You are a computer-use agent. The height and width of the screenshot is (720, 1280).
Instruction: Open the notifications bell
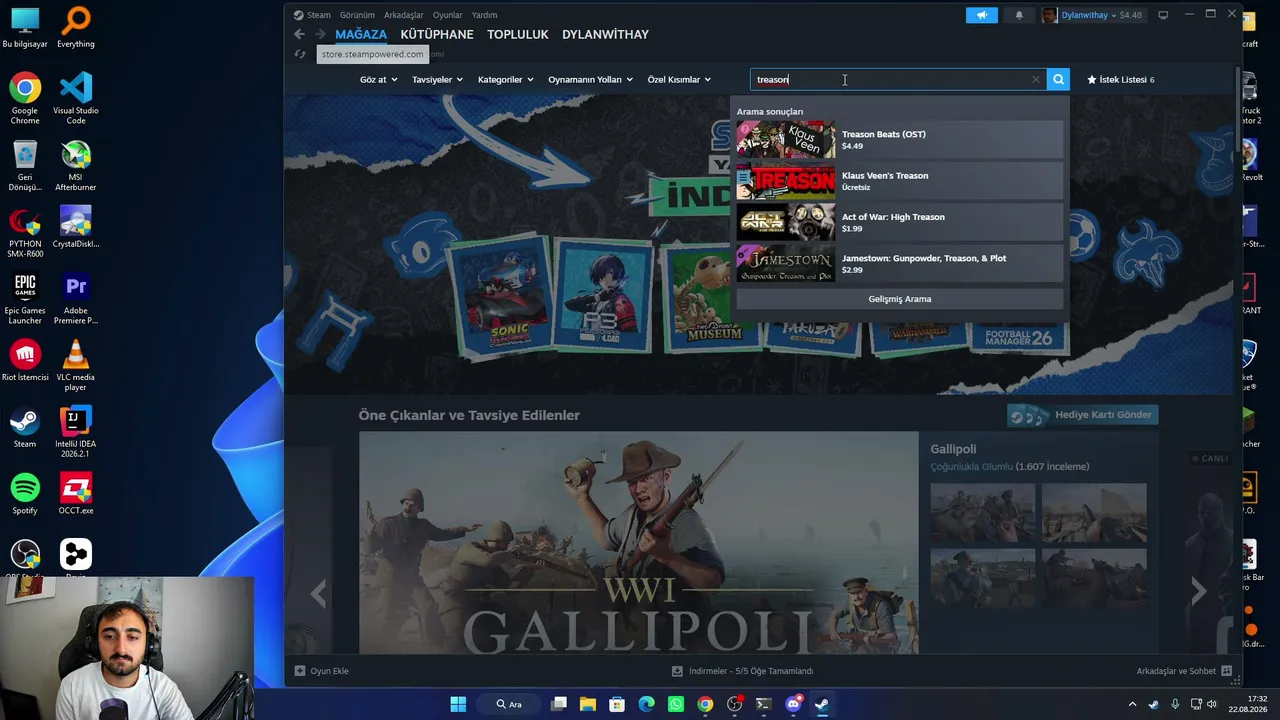pyautogui.click(x=1019, y=15)
